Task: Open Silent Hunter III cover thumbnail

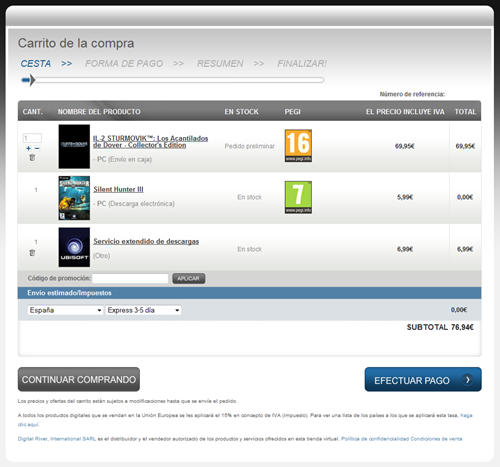Action: tap(74, 198)
